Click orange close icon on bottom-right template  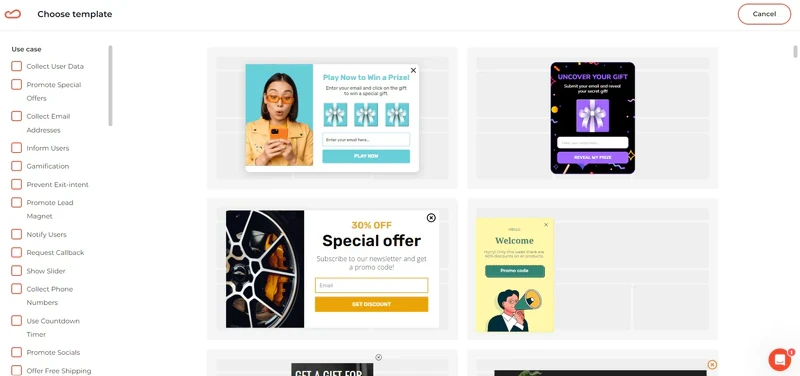click(x=712, y=364)
